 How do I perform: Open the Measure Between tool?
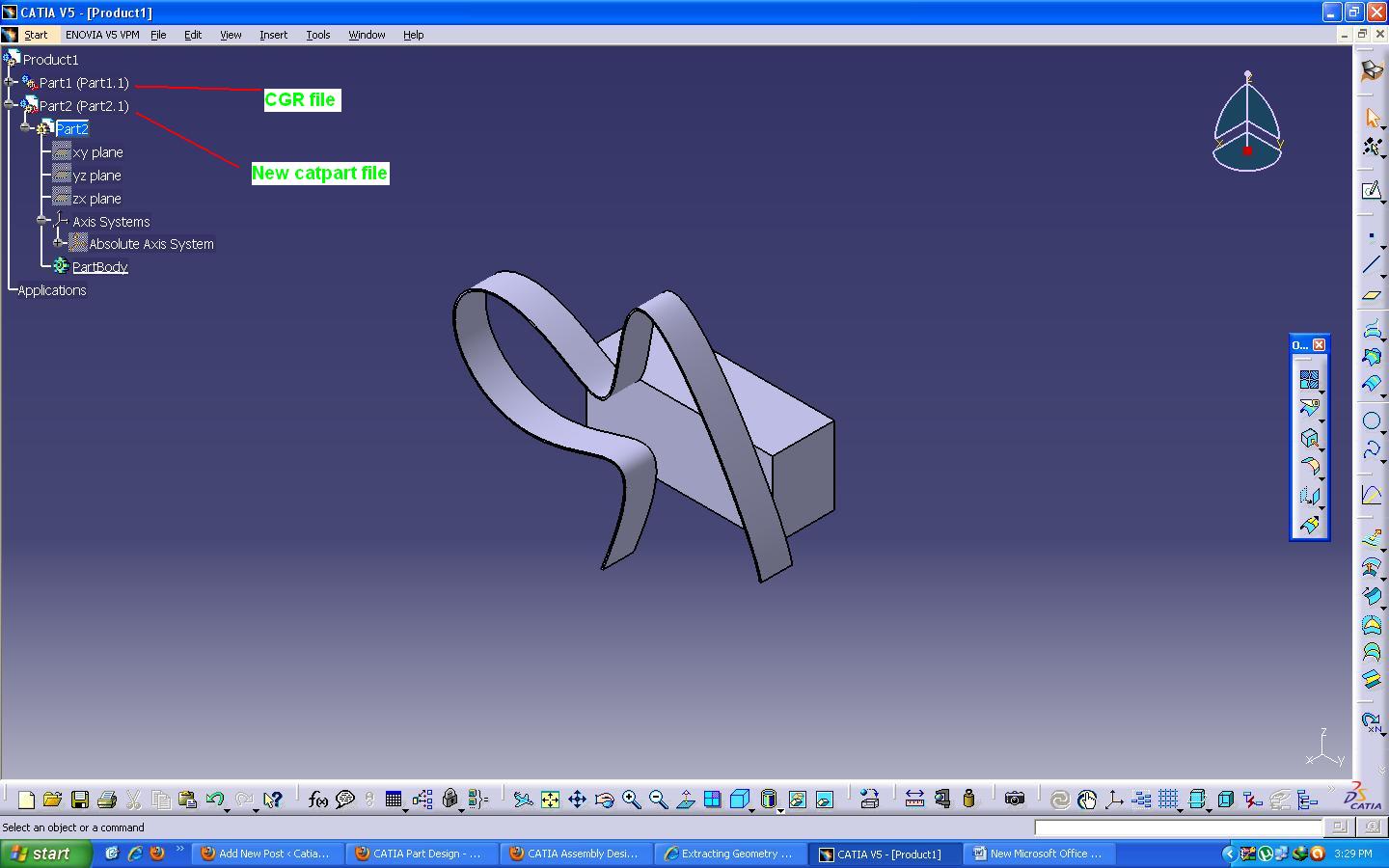pos(914,800)
